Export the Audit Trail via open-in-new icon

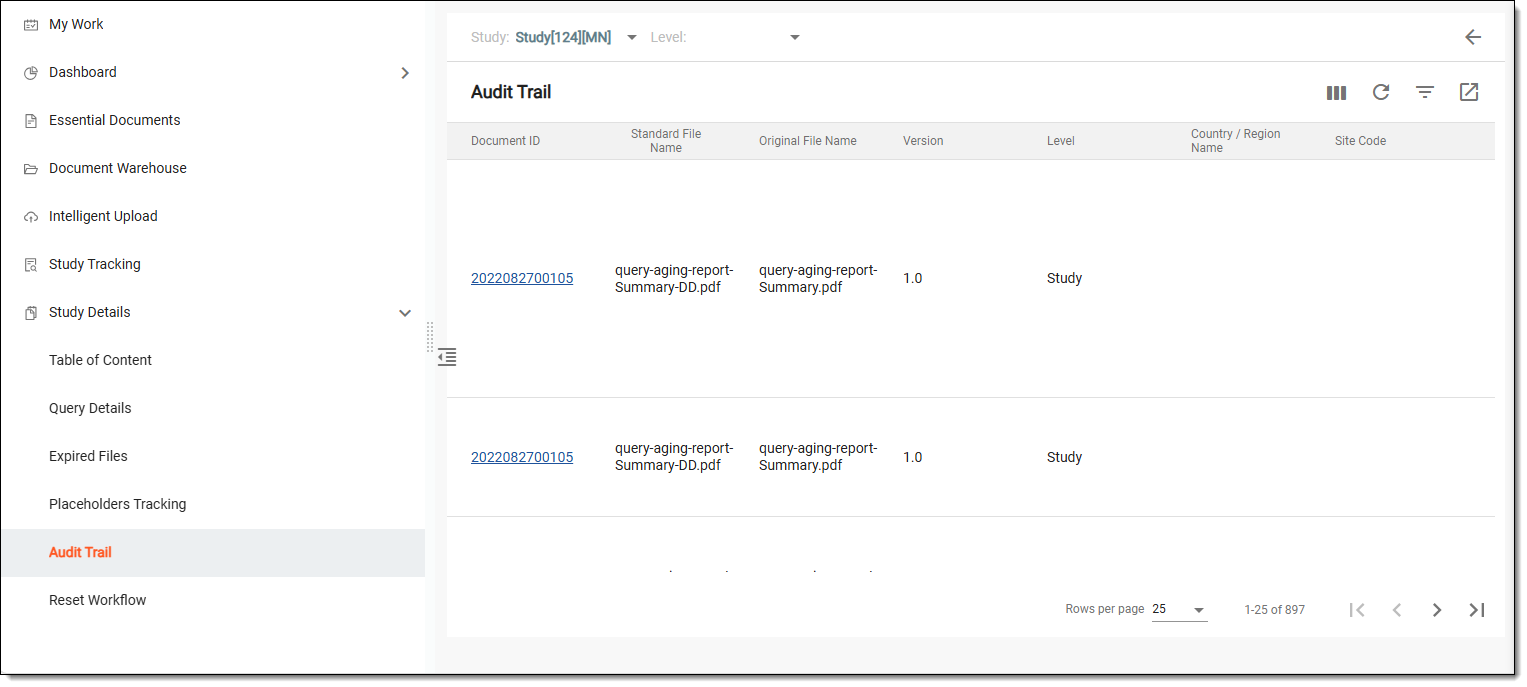(1469, 92)
